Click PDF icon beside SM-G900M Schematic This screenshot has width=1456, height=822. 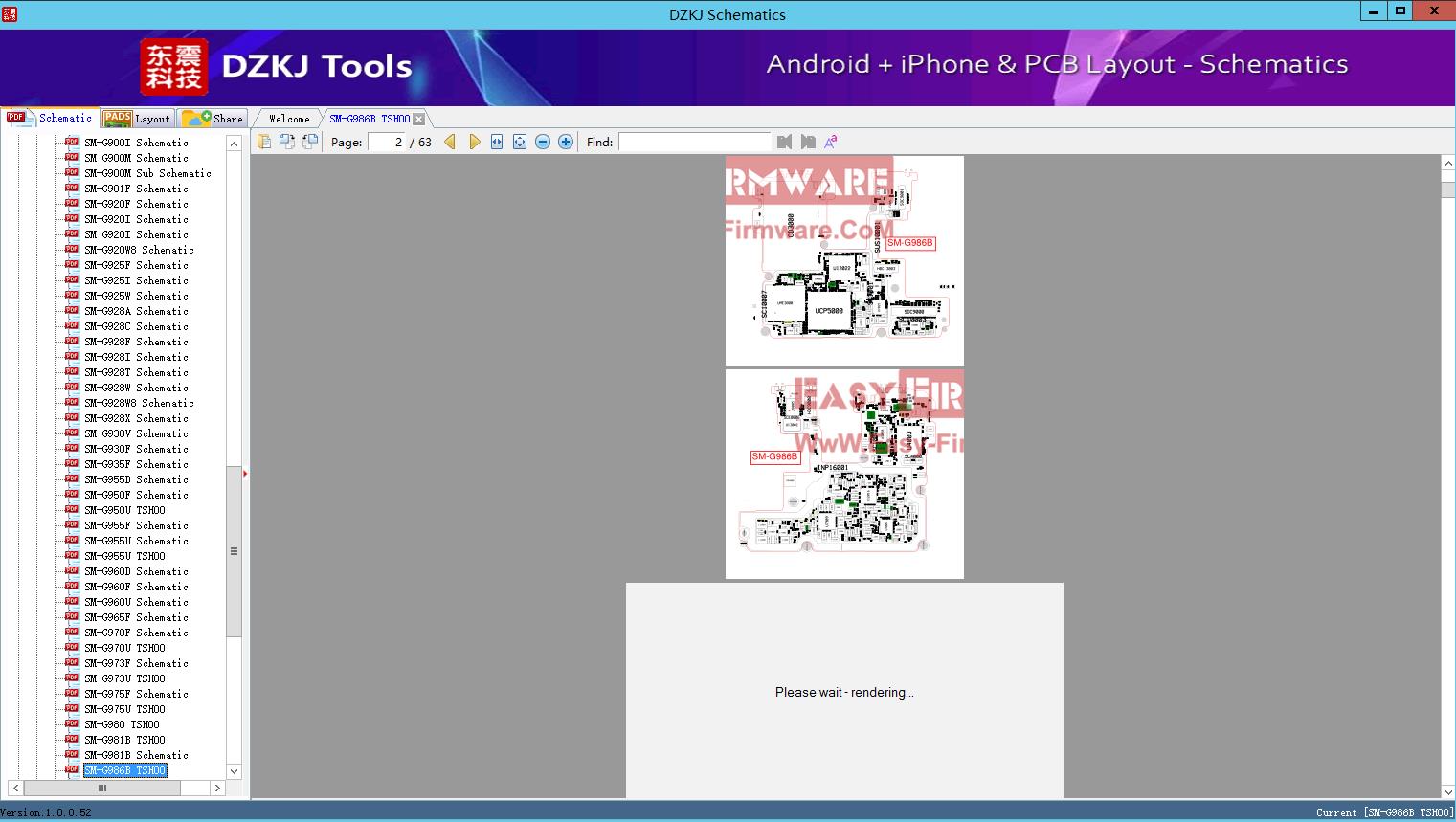pos(72,157)
